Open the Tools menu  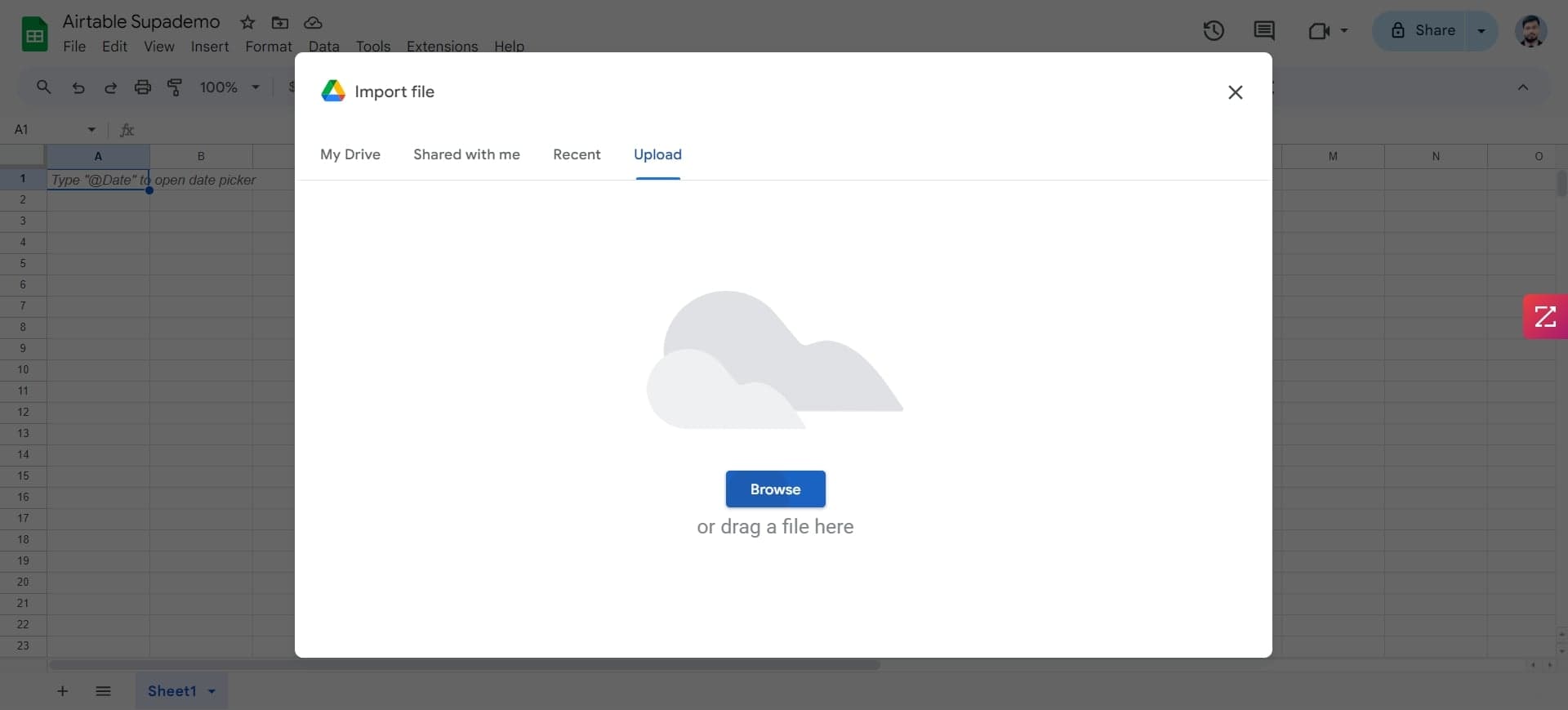[x=373, y=47]
